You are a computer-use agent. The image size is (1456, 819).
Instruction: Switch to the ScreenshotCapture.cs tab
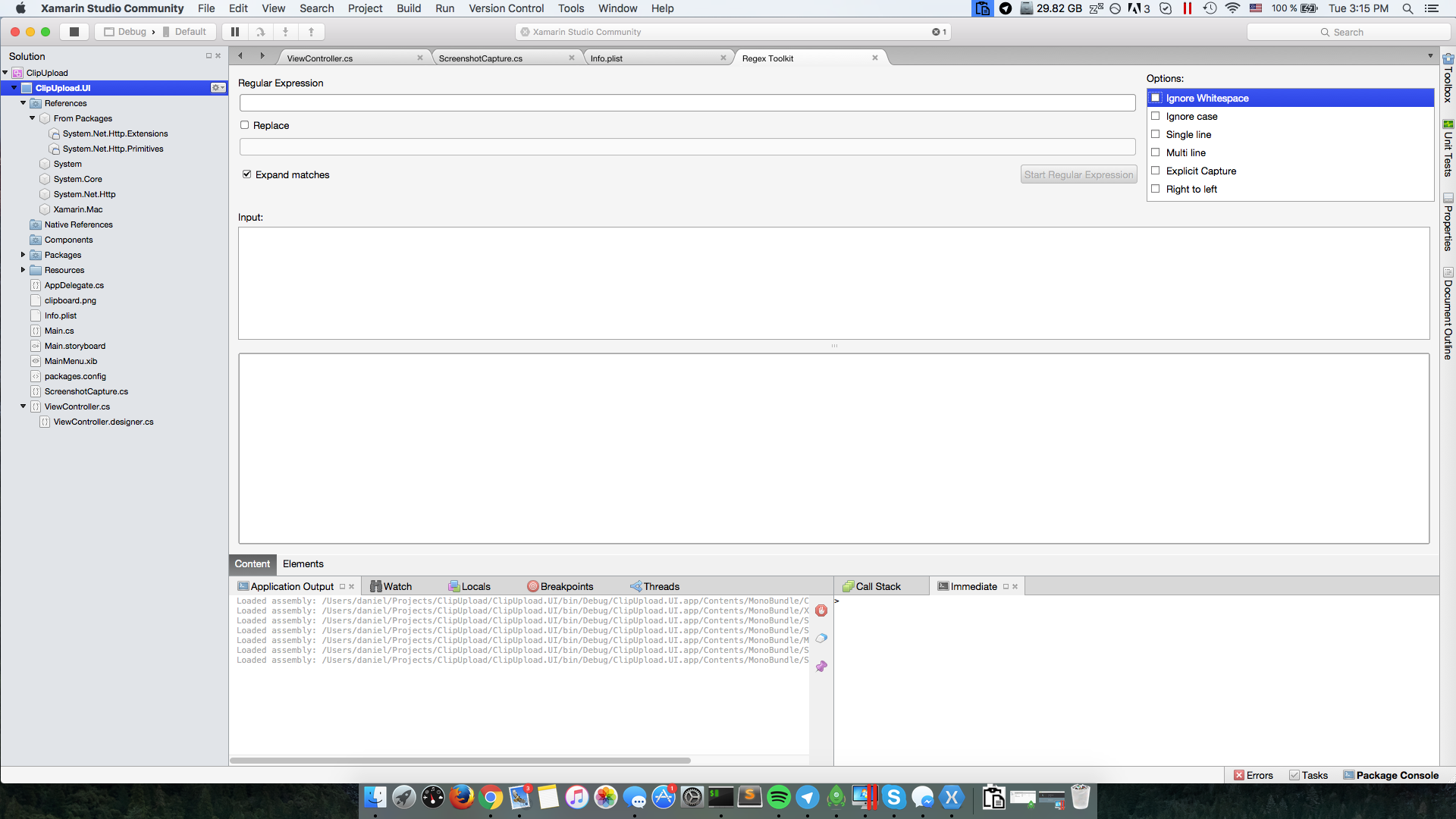point(481,58)
